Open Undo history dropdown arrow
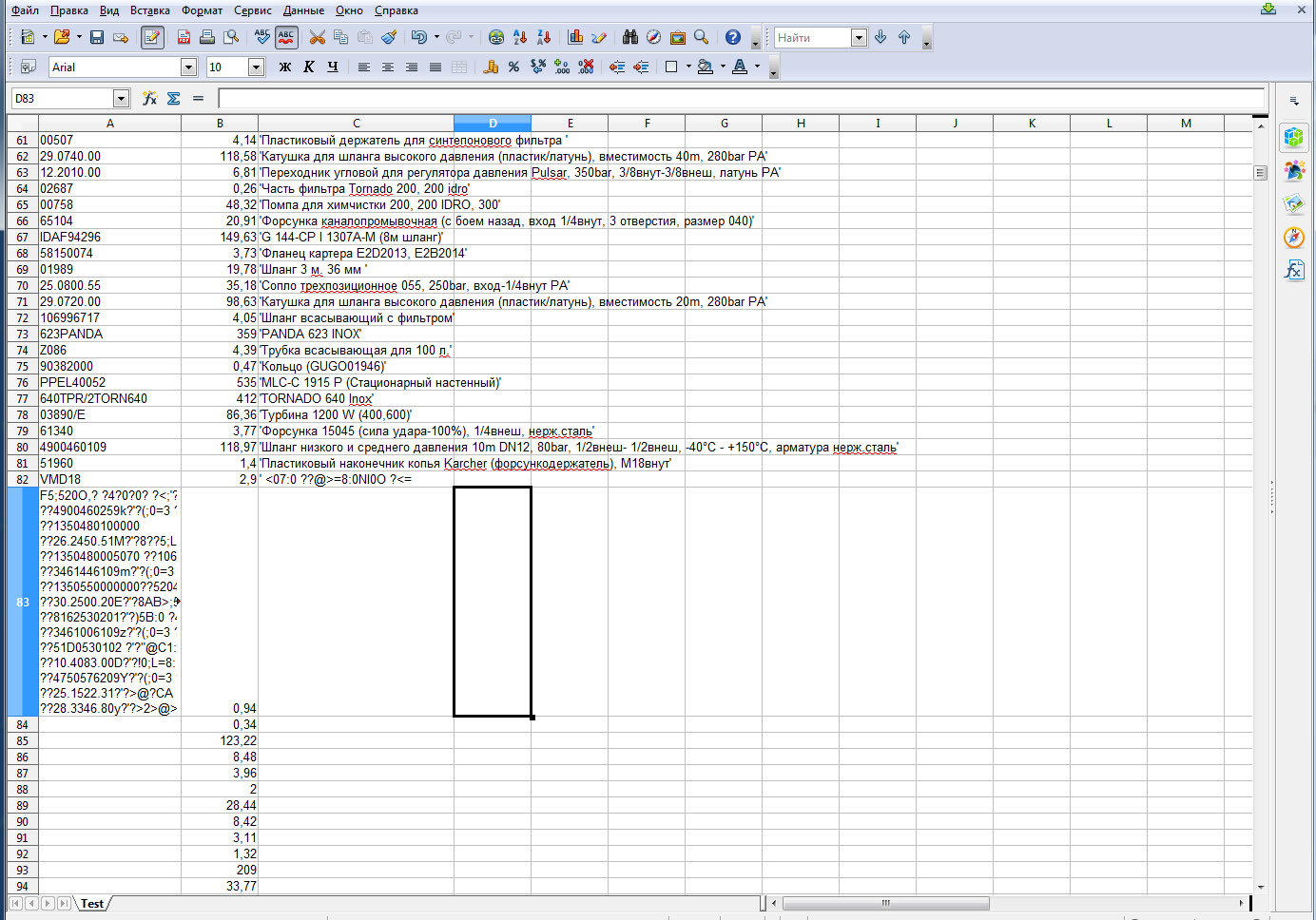 click(436, 37)
